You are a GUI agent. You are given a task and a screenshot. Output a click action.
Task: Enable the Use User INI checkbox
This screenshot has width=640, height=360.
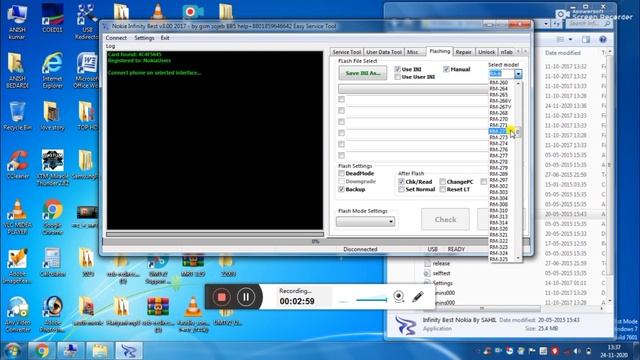(397, 77)
